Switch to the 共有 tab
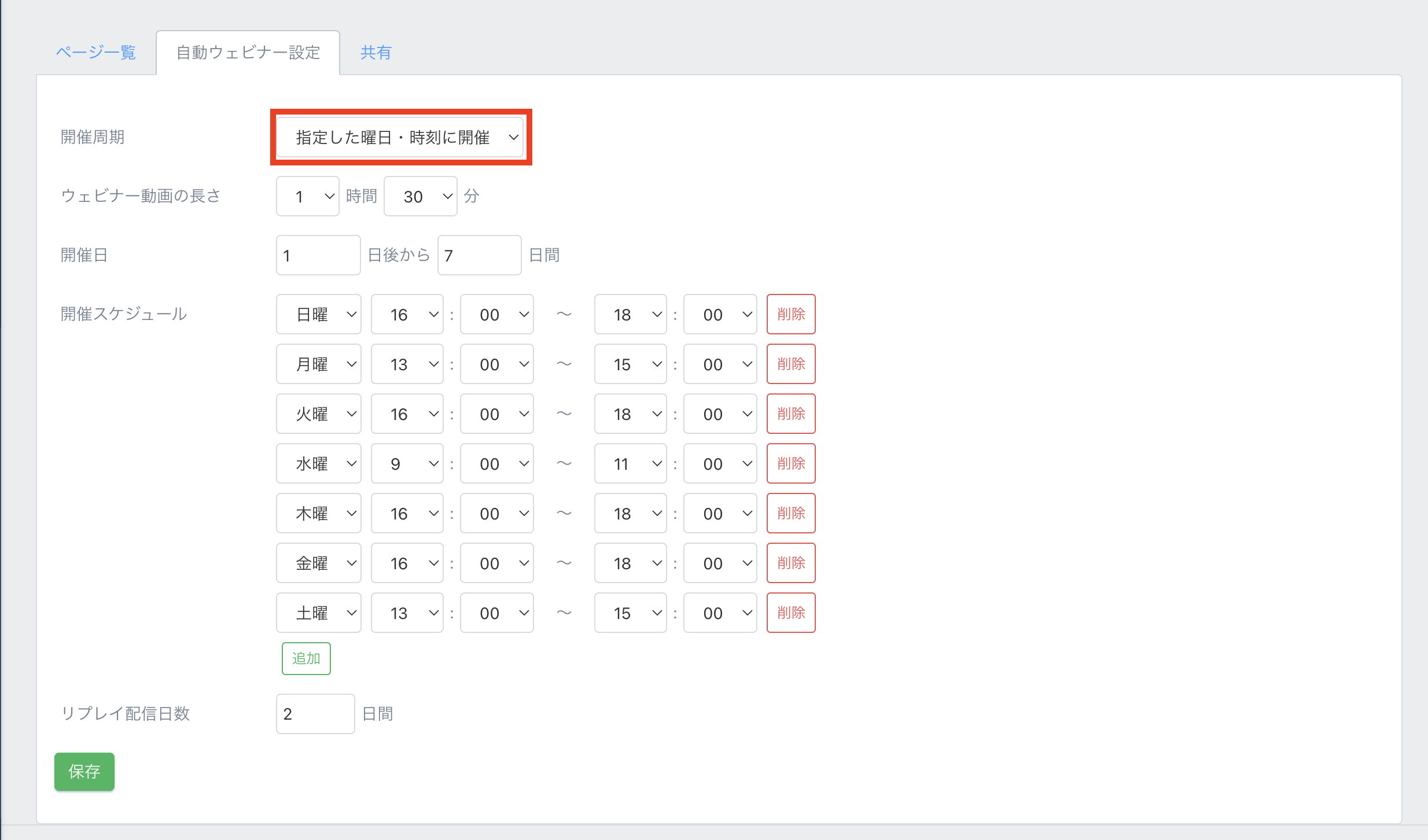Viewport: 1428px width, 840px height. [x=376, y=53]
